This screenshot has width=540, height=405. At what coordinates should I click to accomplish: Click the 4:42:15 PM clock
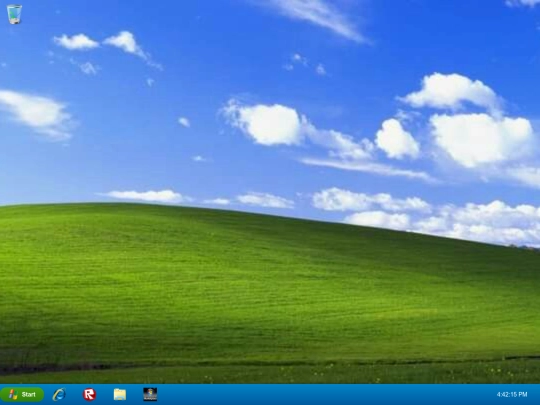[512, 394]
